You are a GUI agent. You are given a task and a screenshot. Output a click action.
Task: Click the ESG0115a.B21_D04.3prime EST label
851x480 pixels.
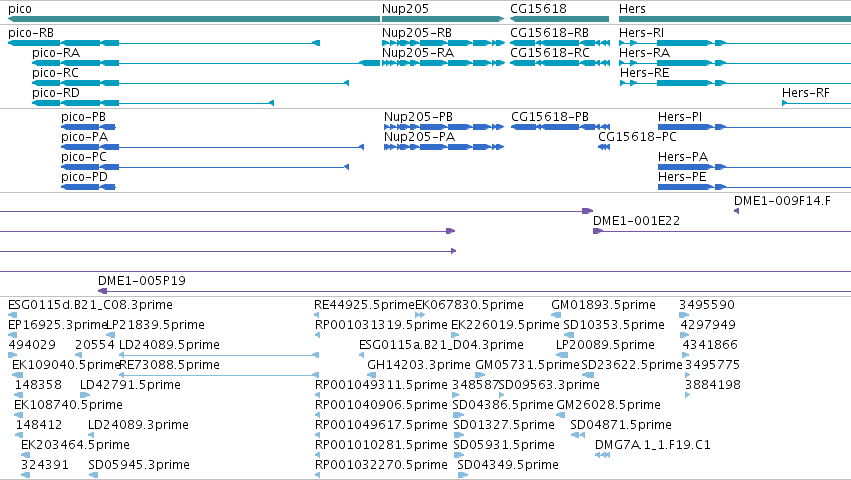point(441,345)
